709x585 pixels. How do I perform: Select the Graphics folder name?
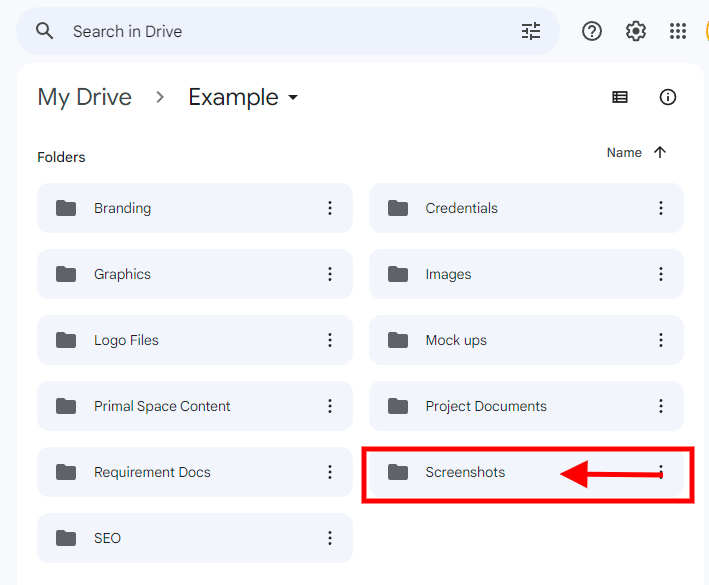pyautogui.click(x=122, y=274)
